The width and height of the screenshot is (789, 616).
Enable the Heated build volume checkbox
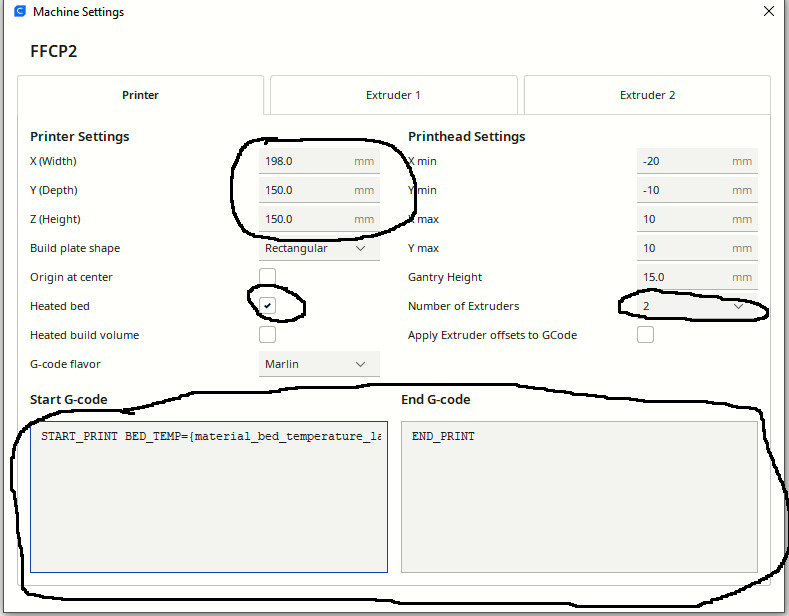(267, 335)
